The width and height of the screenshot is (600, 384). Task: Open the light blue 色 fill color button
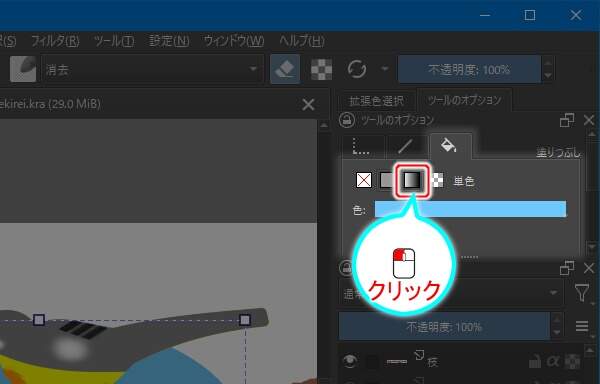coord(470,209)
